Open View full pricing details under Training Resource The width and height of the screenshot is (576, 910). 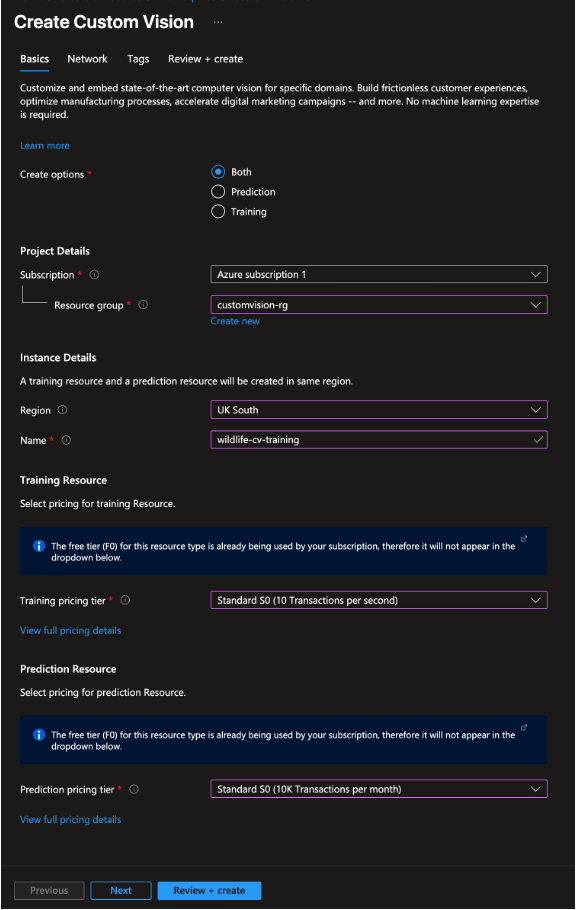[x=70, y=630]
